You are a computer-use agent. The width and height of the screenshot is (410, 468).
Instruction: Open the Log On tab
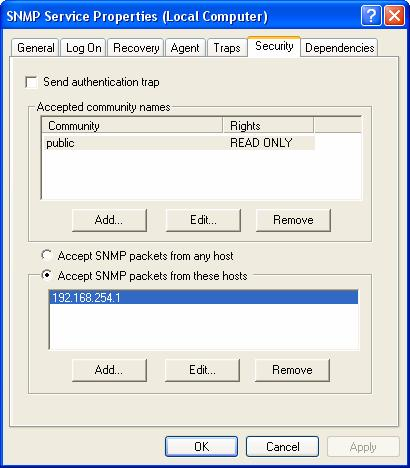84,48
